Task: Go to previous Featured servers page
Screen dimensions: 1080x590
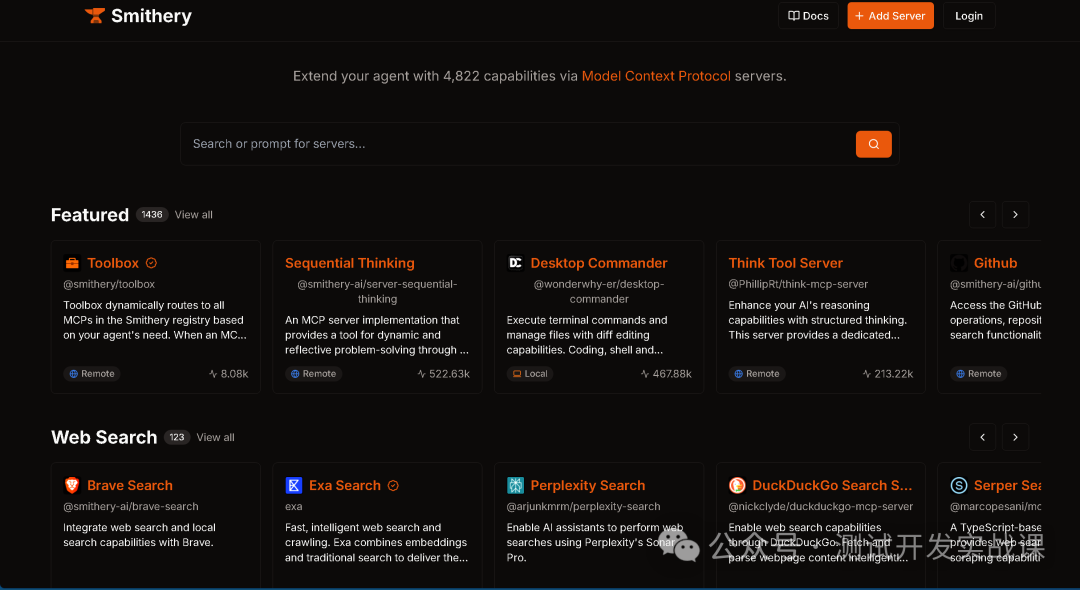Action: click(982, 215)
